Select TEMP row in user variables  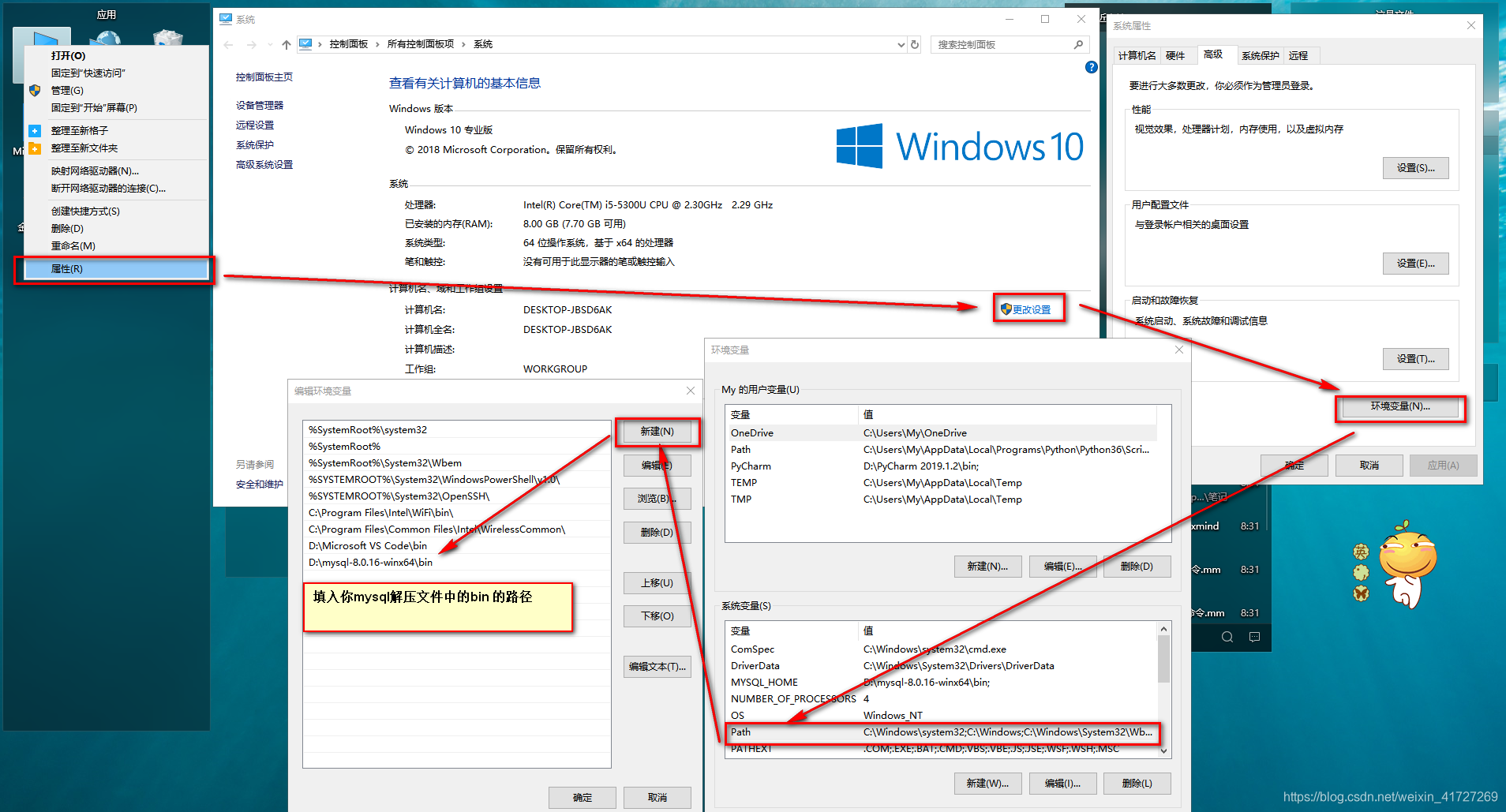[x=942, y=483]
